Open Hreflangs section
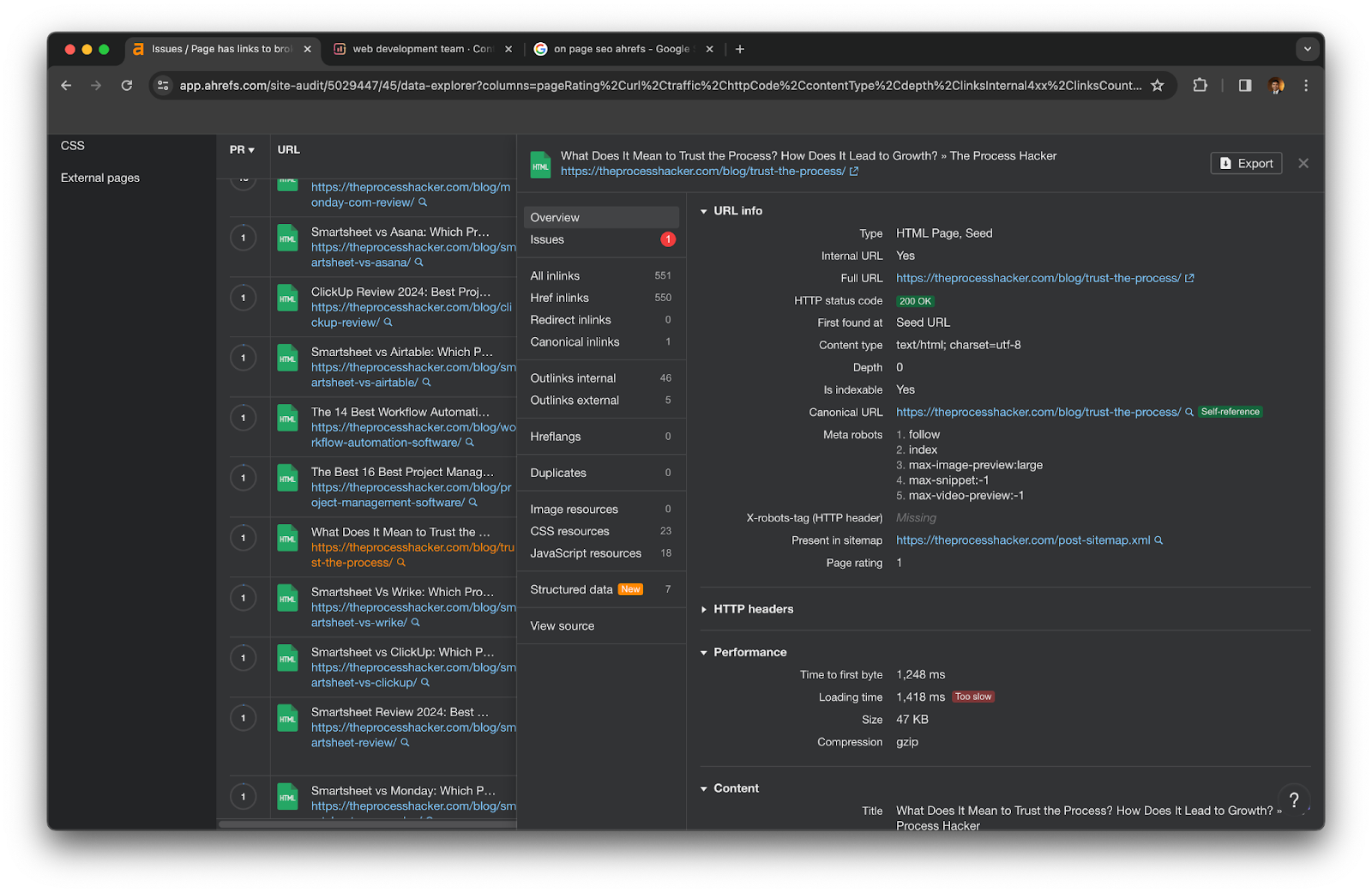1372x893 pixels. (x=601, y=437)
